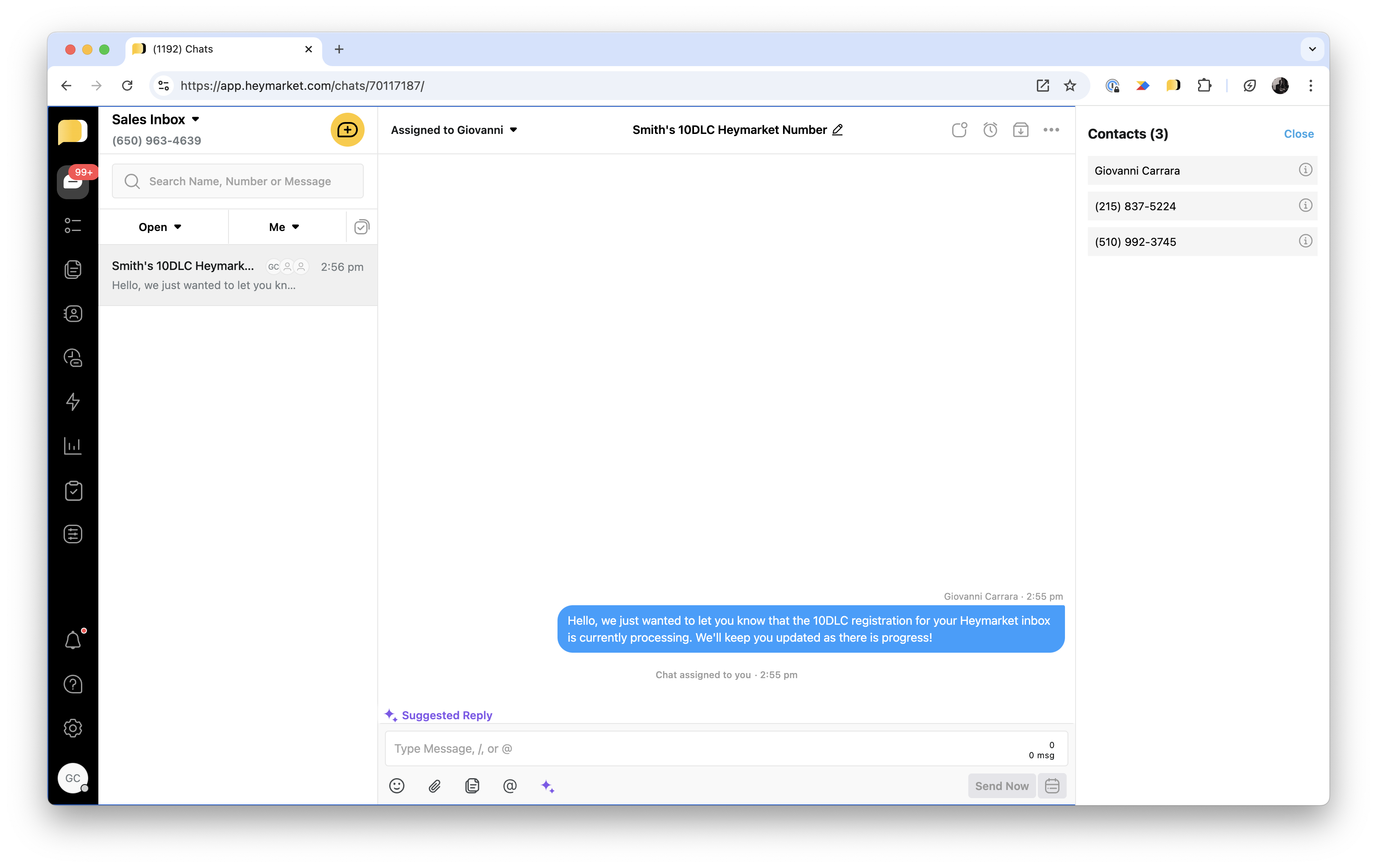
Task: Focus the Type Message input box
Action: [x=726, y=748]
